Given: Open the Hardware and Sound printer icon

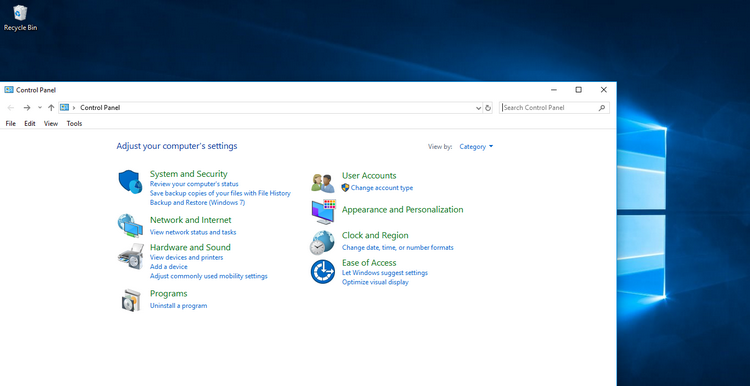Looking at the screenshot, I should point(130,256).
